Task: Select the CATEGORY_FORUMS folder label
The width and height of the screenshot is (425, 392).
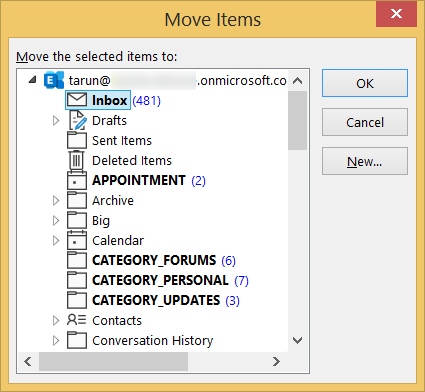Action: [154, 260]
